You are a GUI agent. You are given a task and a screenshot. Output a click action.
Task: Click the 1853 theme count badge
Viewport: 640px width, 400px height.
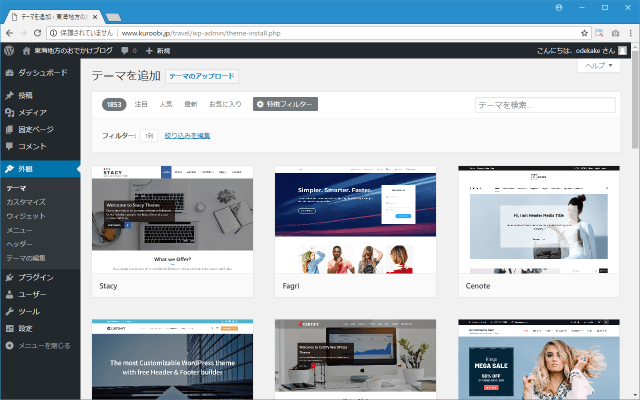pyautogui.click(x=114, y=104)
